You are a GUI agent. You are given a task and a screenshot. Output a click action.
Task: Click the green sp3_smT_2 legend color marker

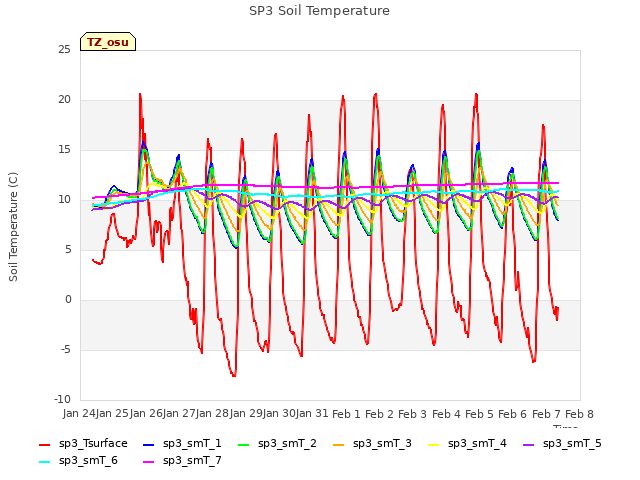tap(244, 444)
